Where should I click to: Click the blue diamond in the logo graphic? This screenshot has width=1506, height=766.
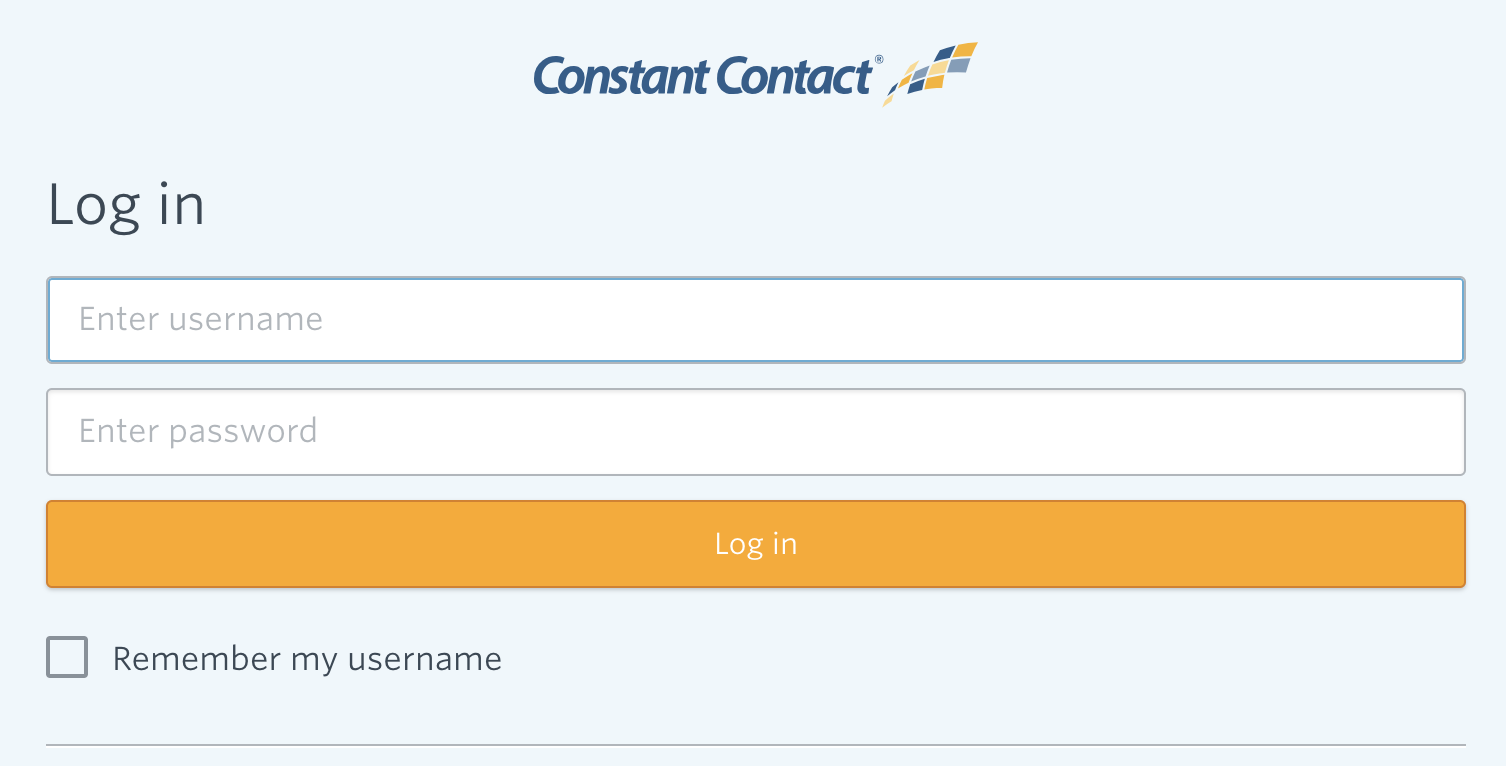[x=944, y=54]
